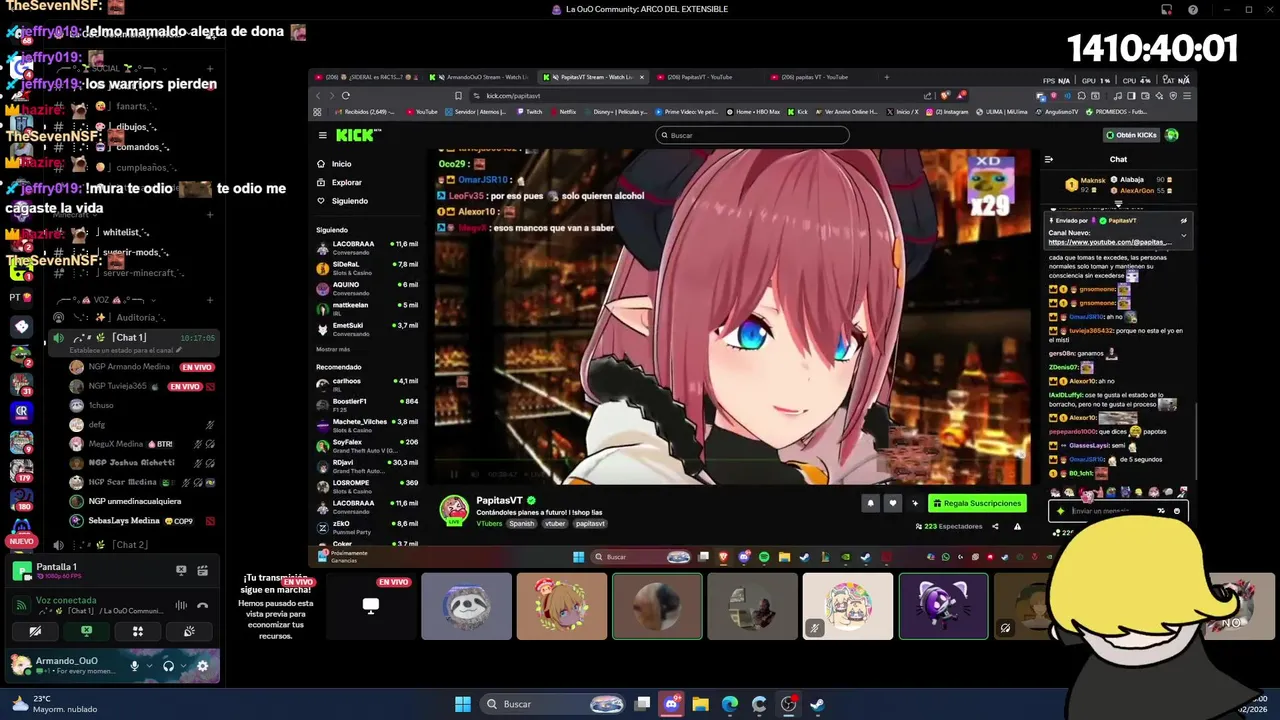This screenshot has height=720, width=1280.
Task: Join the Auditoria stage channel
Action: click(x=136, y=317)
